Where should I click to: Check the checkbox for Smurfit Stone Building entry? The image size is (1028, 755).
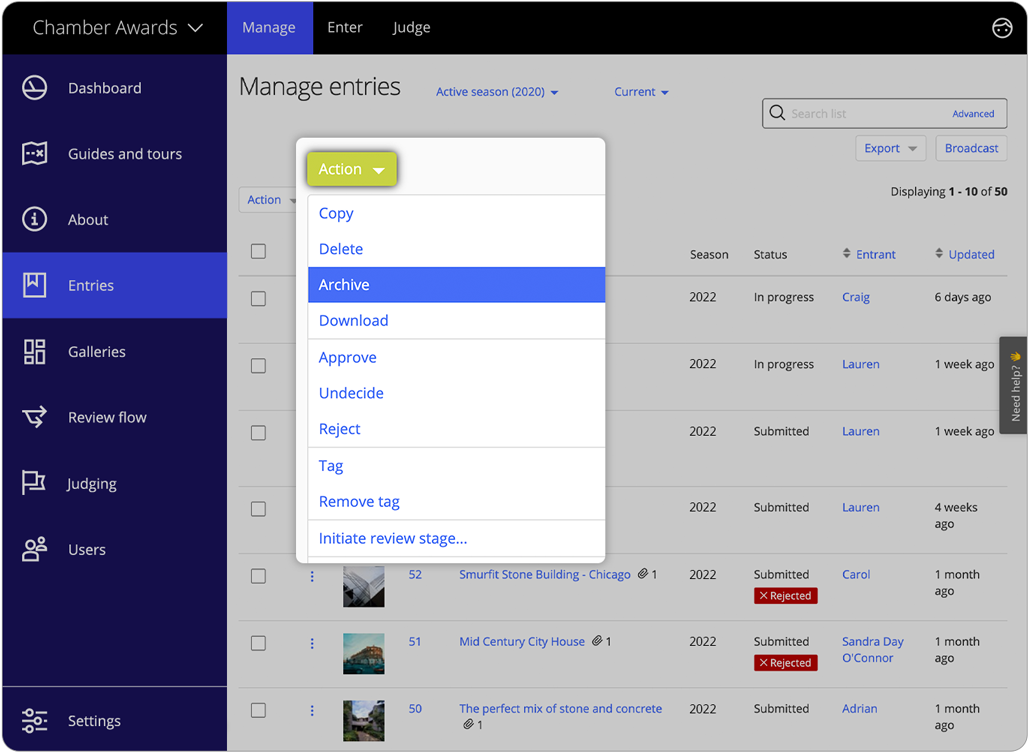pos(258,575)
